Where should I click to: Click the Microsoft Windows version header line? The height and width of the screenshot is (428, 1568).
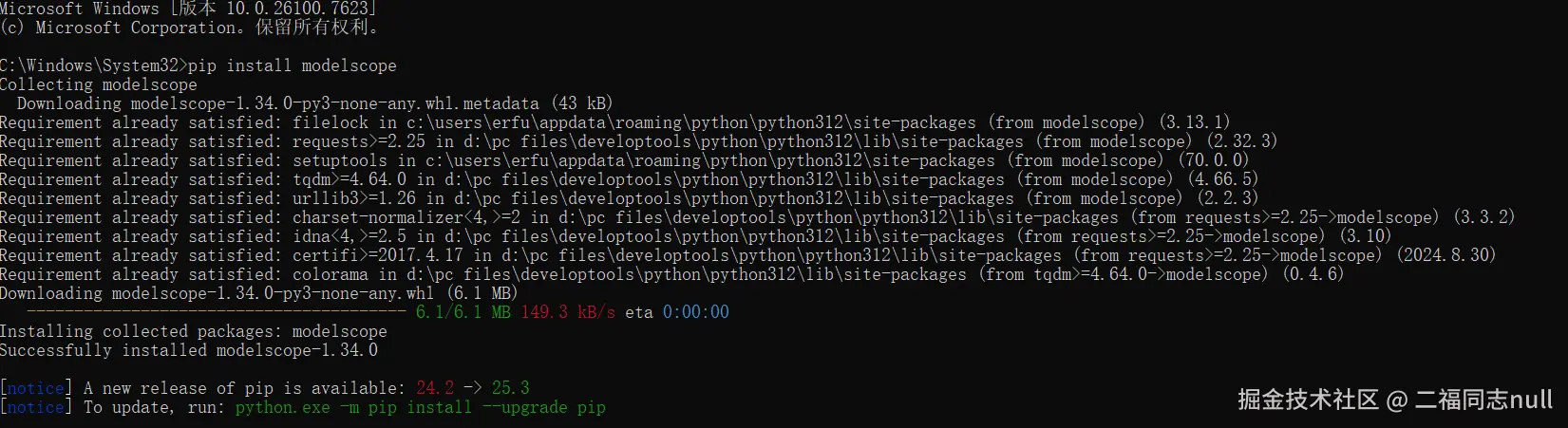[x=189, y=9]
